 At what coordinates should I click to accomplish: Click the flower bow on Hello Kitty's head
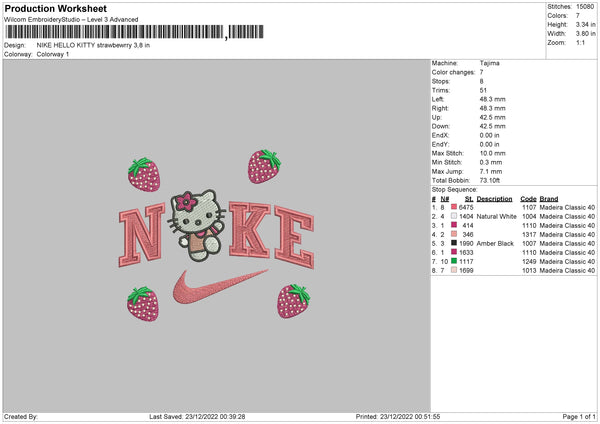[186, 201]
